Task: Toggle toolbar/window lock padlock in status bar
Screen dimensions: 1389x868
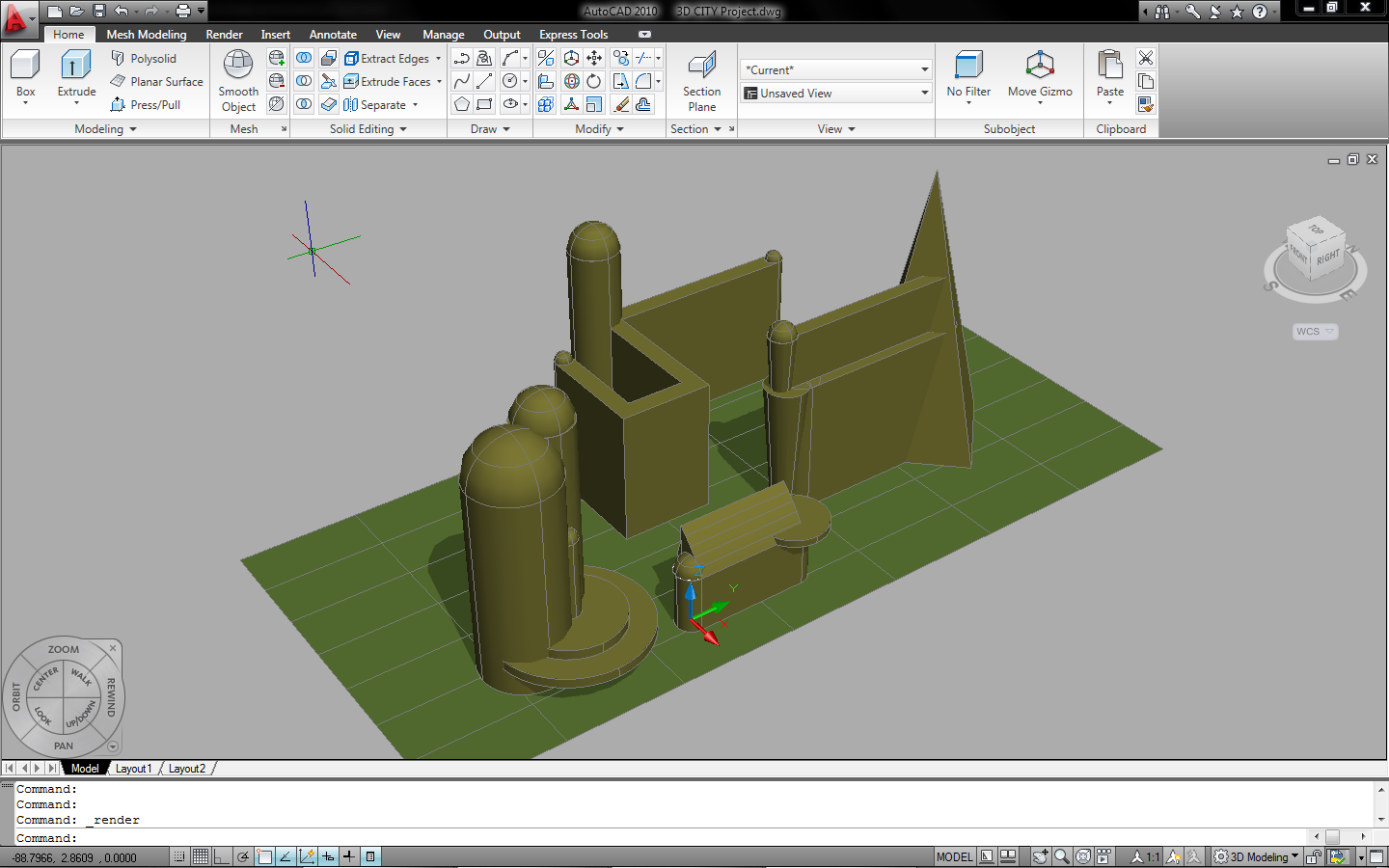Action: [x=1313, y=856]
